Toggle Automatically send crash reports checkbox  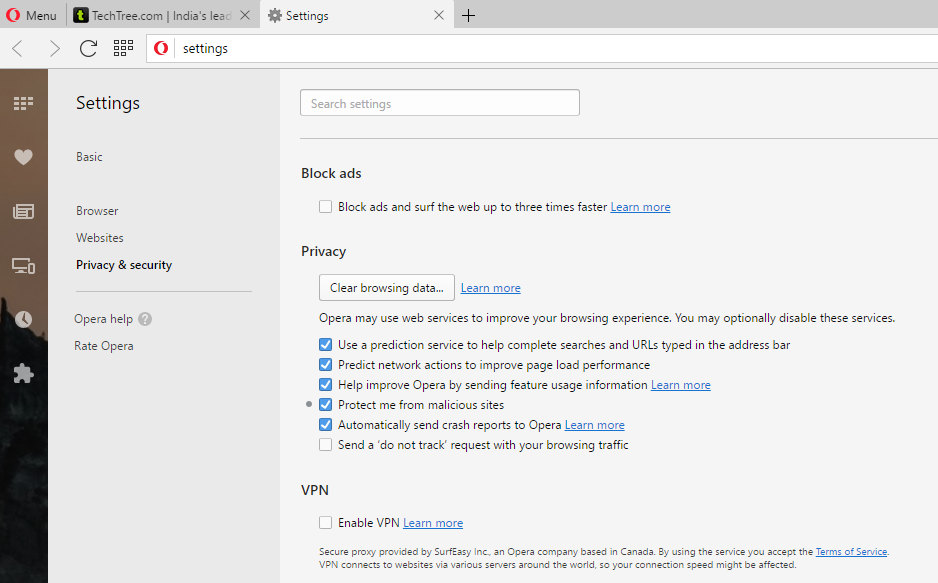[x=325, y=425]
